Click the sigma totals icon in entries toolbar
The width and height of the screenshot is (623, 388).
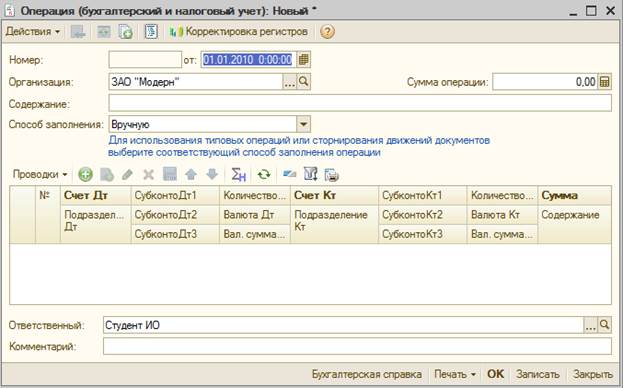[x=238, y=174]
